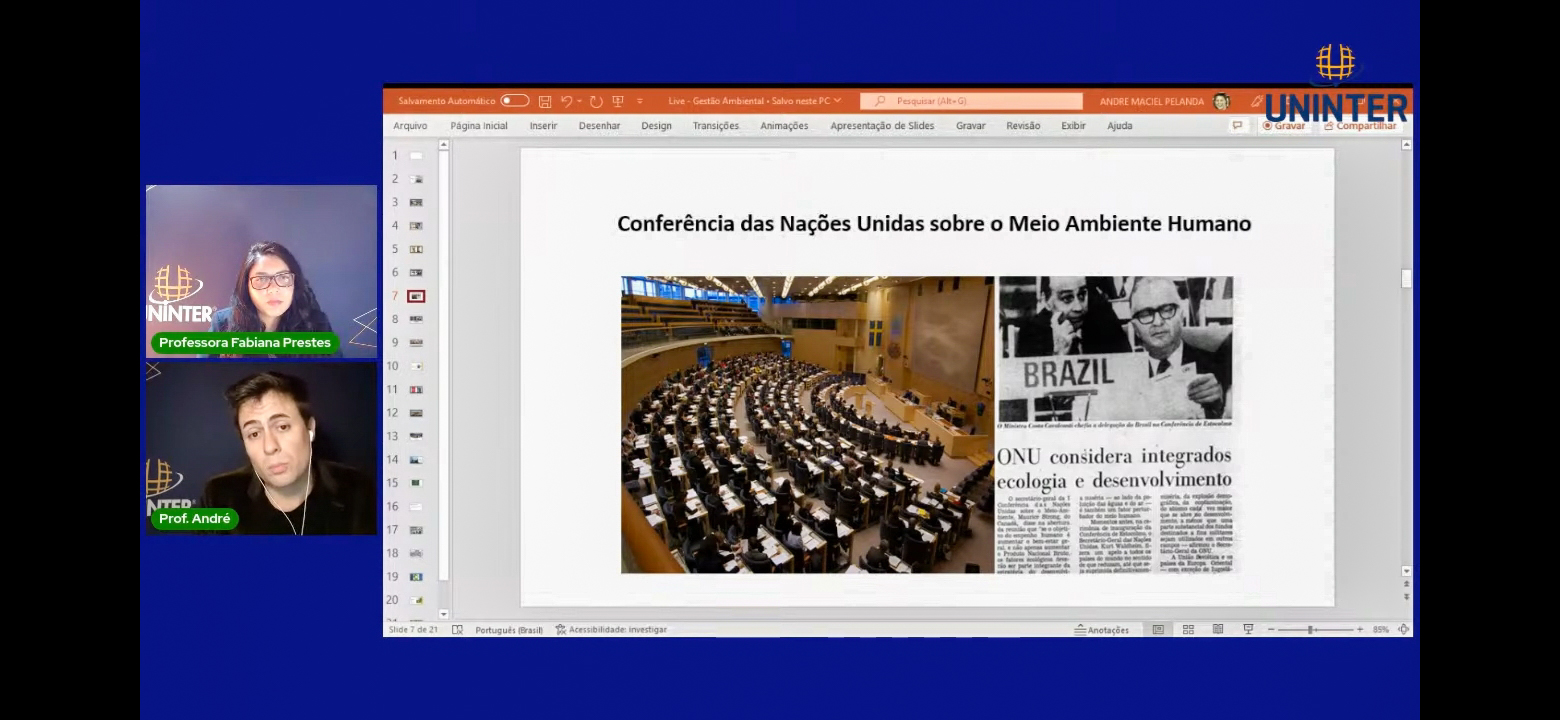Toggle the Salvamento Automático switch

(x=515, y=101)
